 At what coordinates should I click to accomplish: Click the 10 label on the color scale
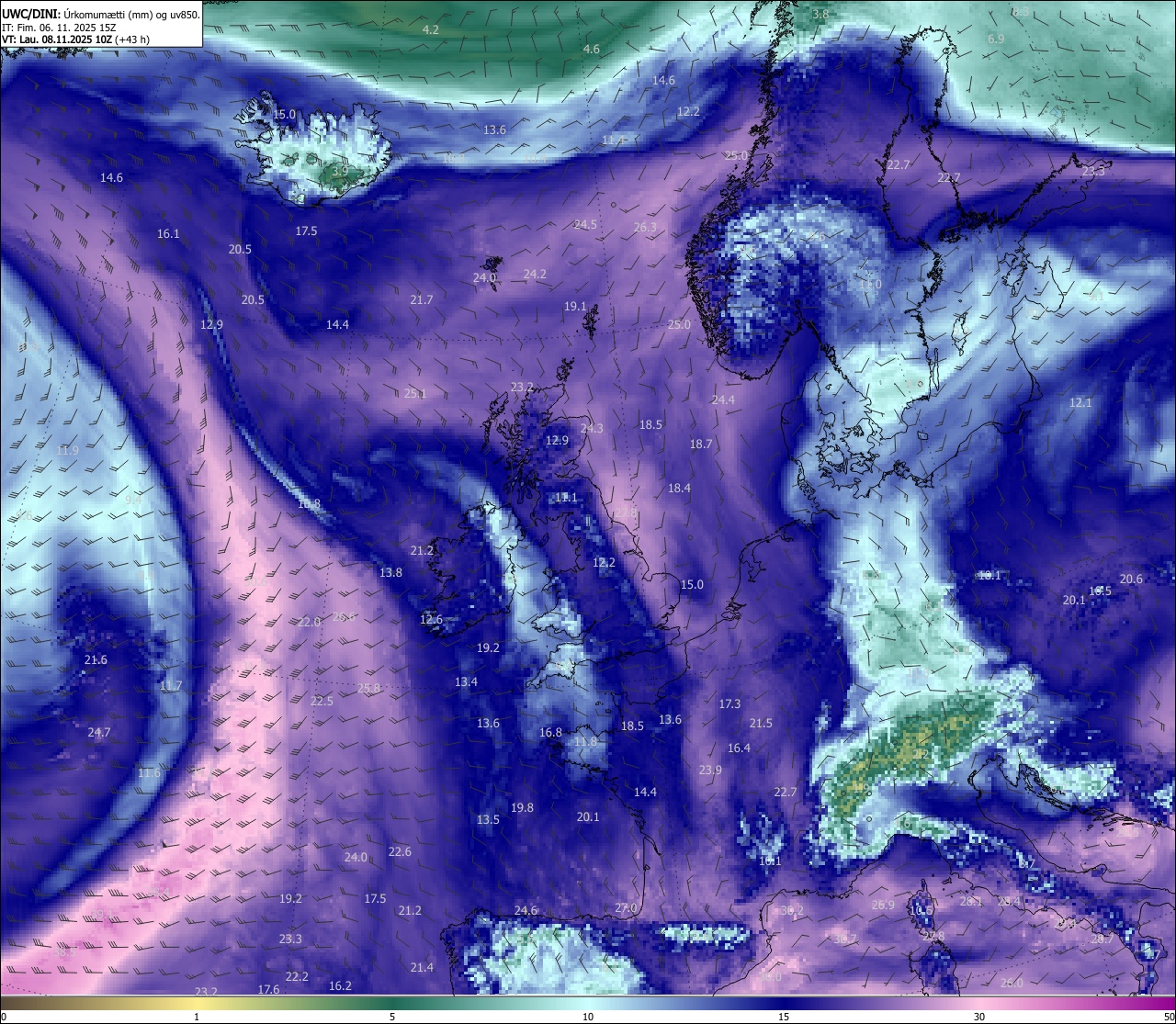(x=588, y=1017)
